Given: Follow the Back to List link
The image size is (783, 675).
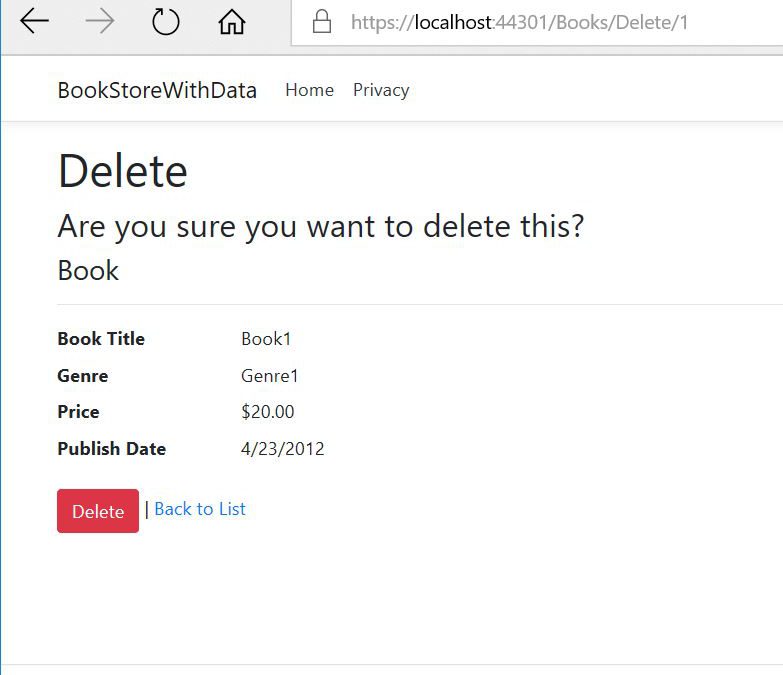Looking at the screenshot, I should 200,509.
